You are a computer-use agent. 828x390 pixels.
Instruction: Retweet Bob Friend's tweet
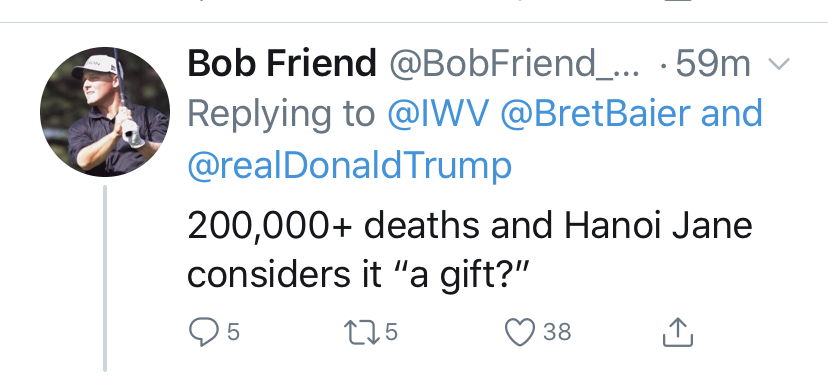pos(362,333)
